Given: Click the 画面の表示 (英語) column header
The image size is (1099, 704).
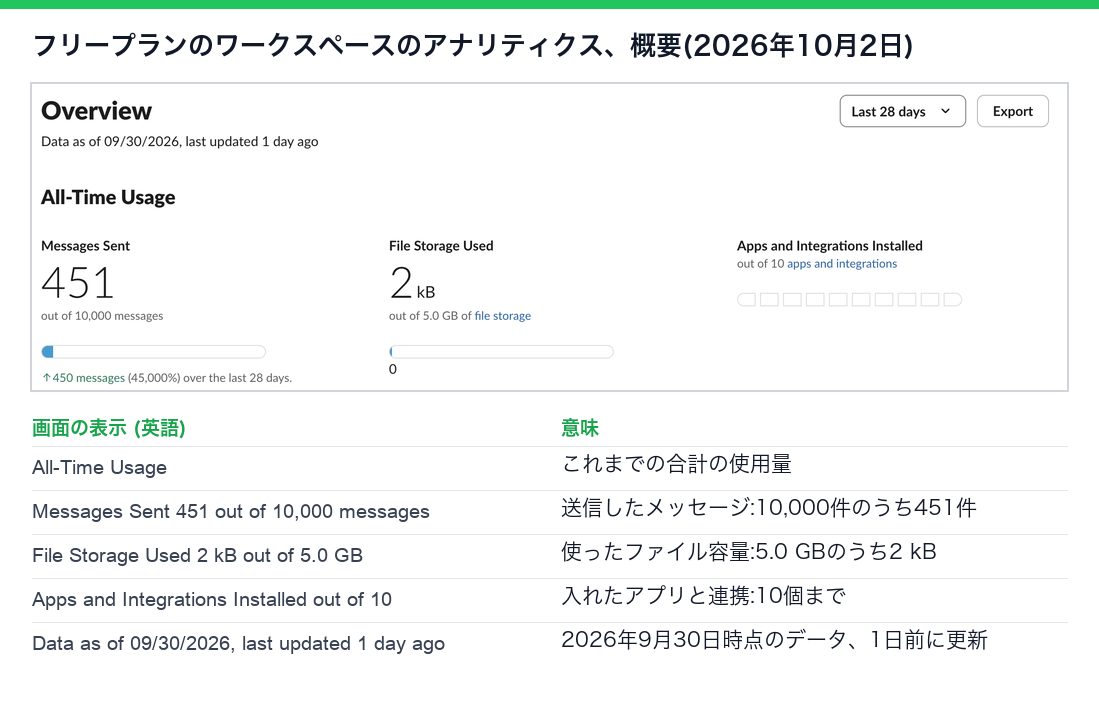Looking at the screenshot, I should (109, 428).
